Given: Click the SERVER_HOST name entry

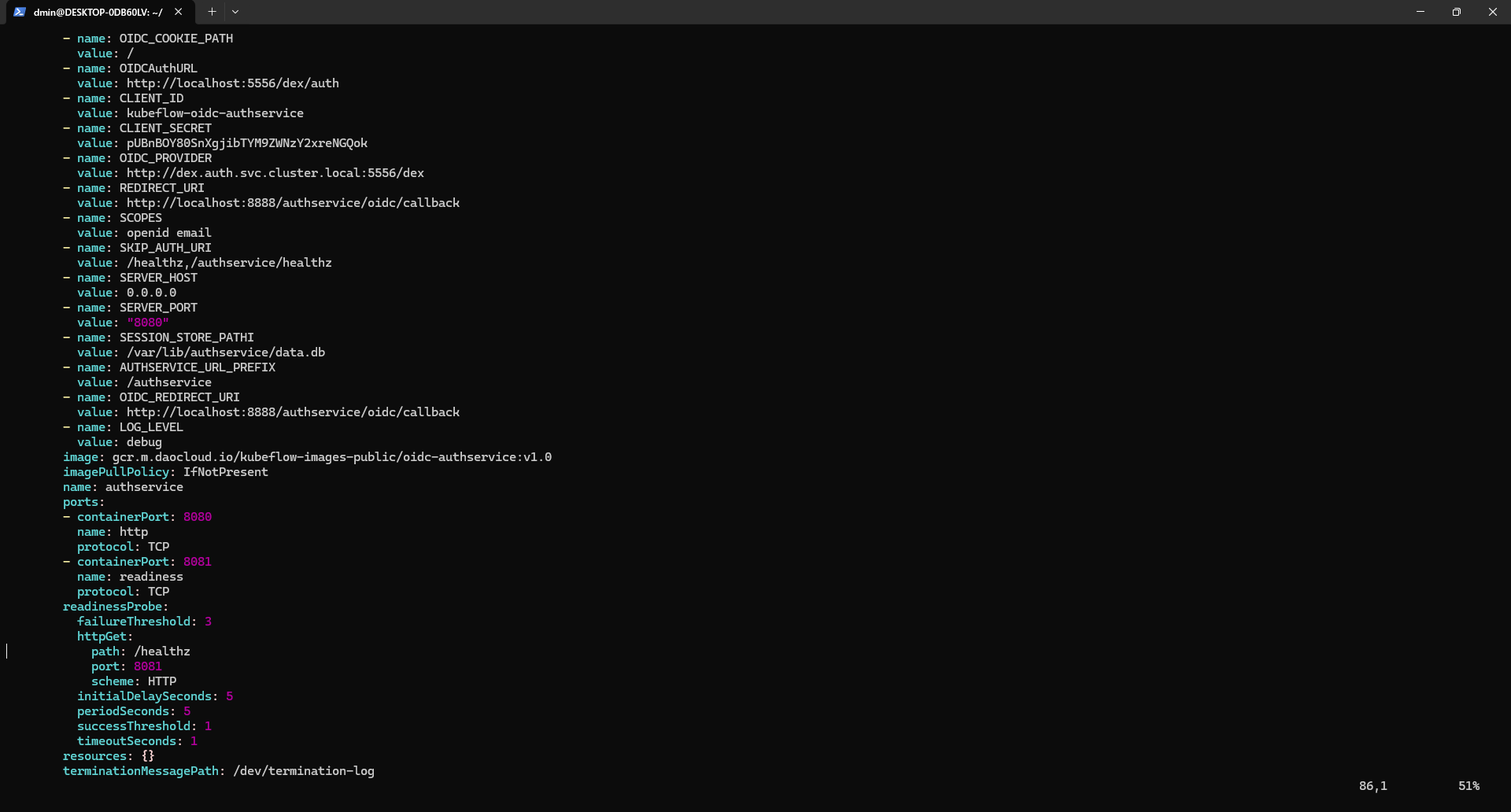Looking at the screenshot, I should pos(158,278).
